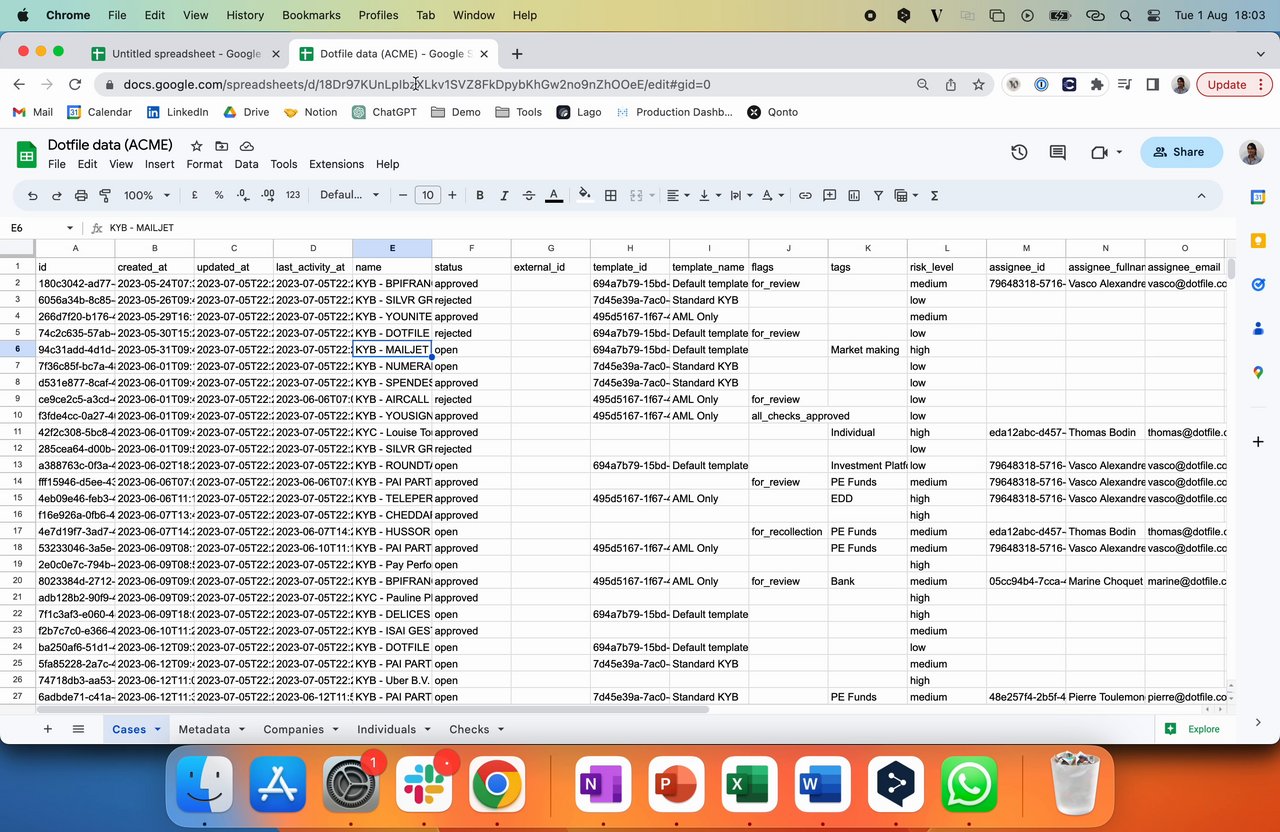Create a filter with the funnel icon
1280x832 pixels.
point(878,196)
